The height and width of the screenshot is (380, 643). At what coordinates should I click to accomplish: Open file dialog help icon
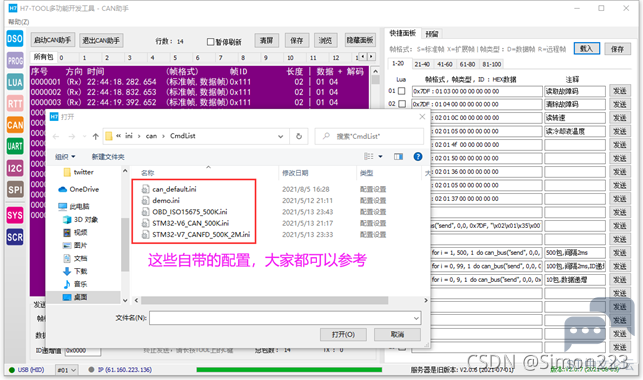tap(417, 156)
